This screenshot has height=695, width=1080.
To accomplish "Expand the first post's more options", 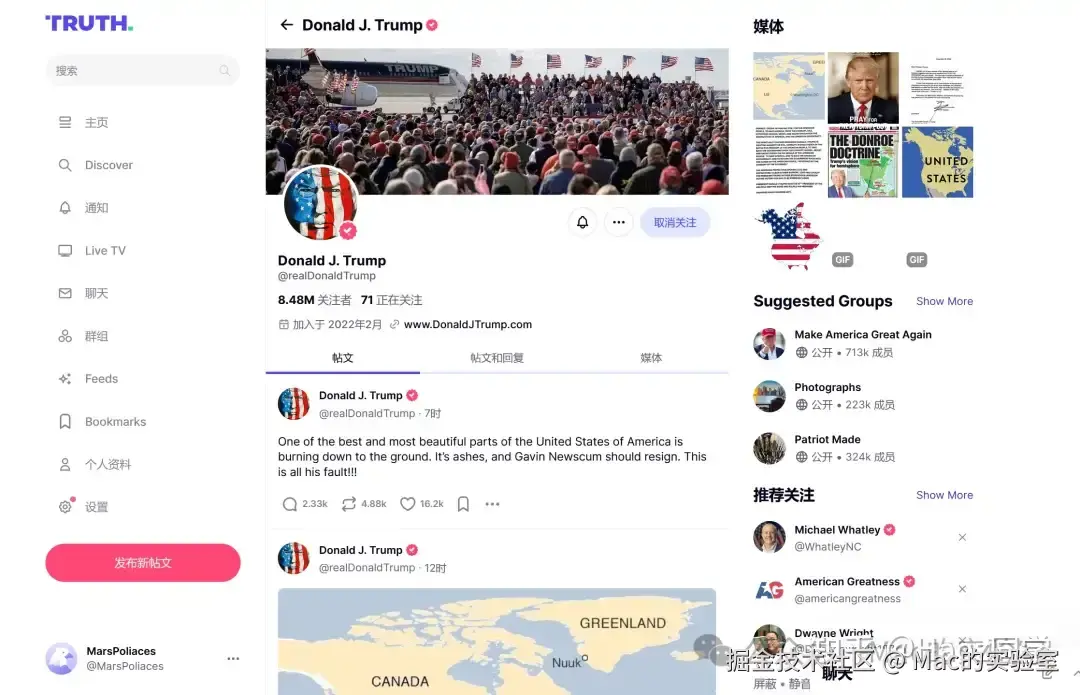I will click(x=492, y=504).
